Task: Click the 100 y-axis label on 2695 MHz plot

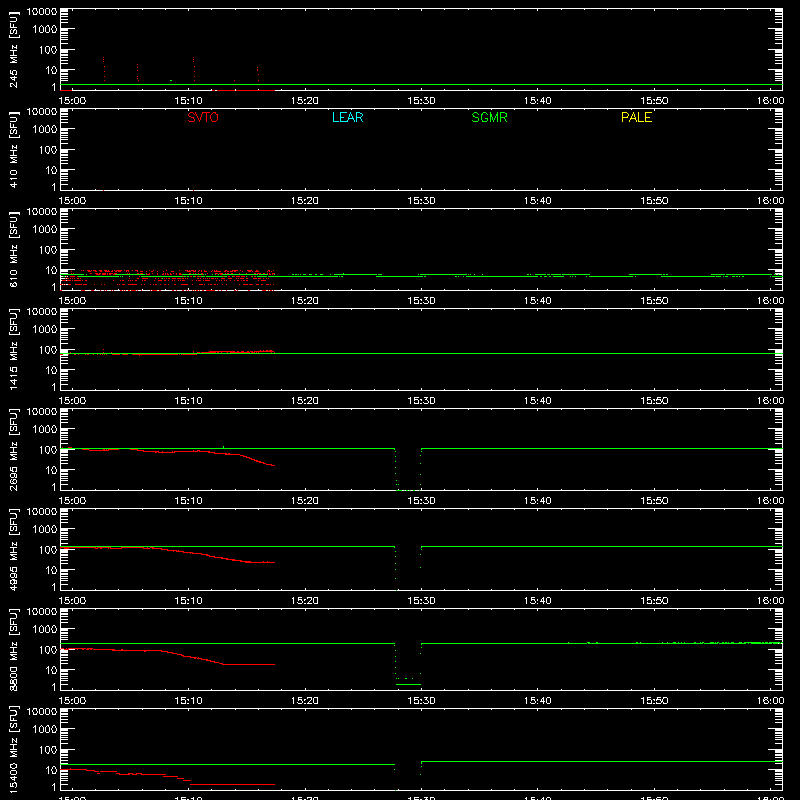Action: (48, 449)
